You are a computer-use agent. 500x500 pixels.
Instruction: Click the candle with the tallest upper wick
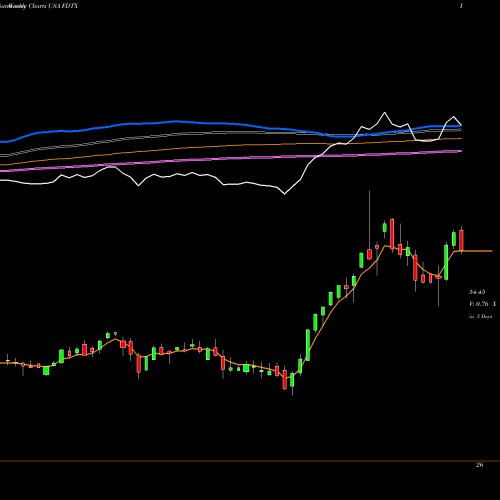[369, 254]
